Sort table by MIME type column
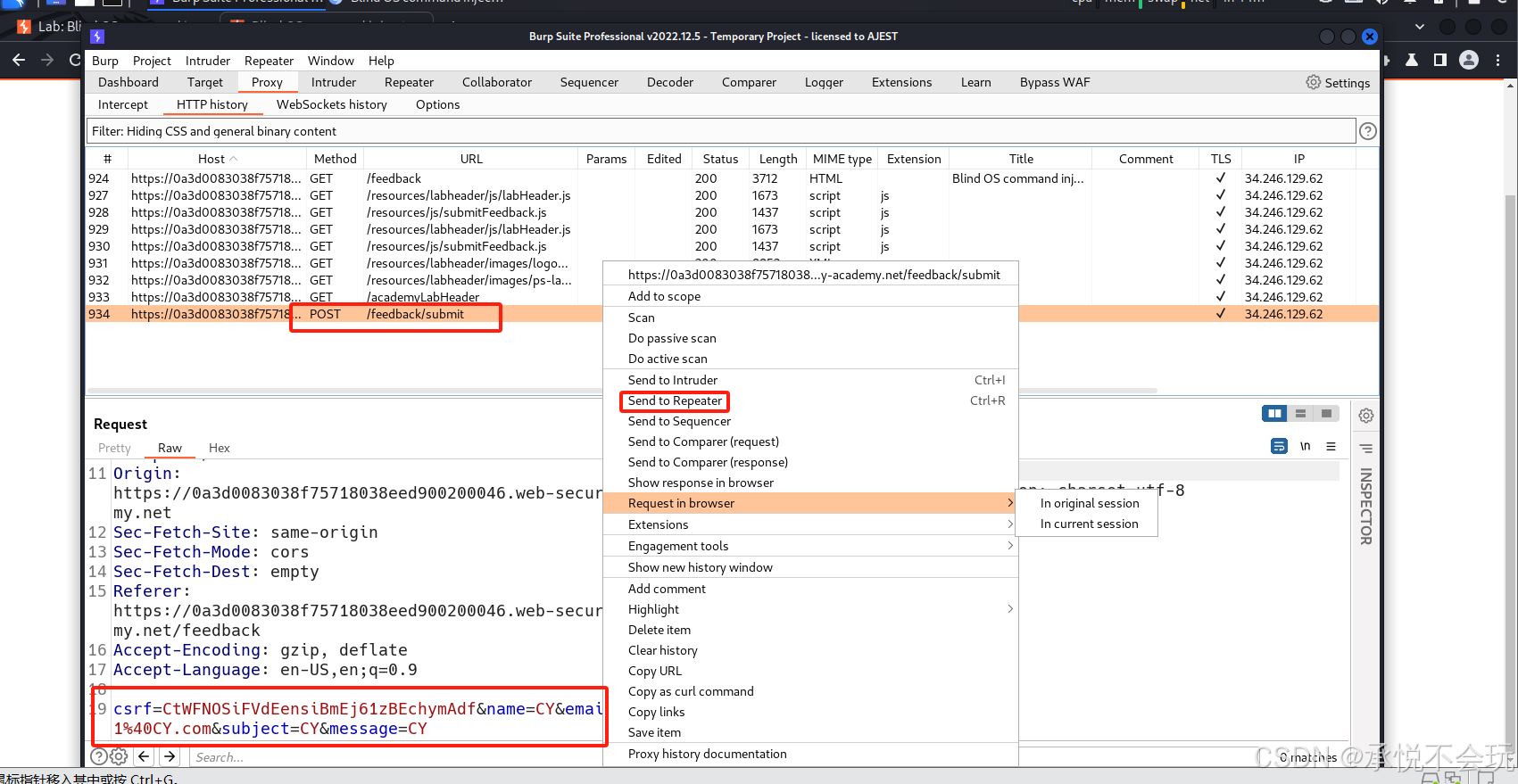Screen dimensions: 1518x784 [x=842, y=159]
